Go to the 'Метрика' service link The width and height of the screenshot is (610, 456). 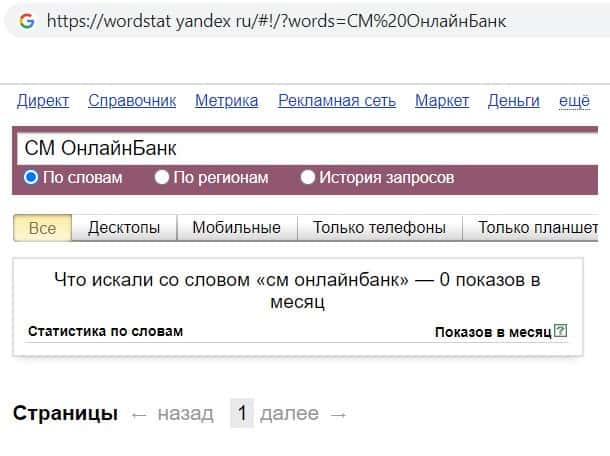[x=226, y=100]
